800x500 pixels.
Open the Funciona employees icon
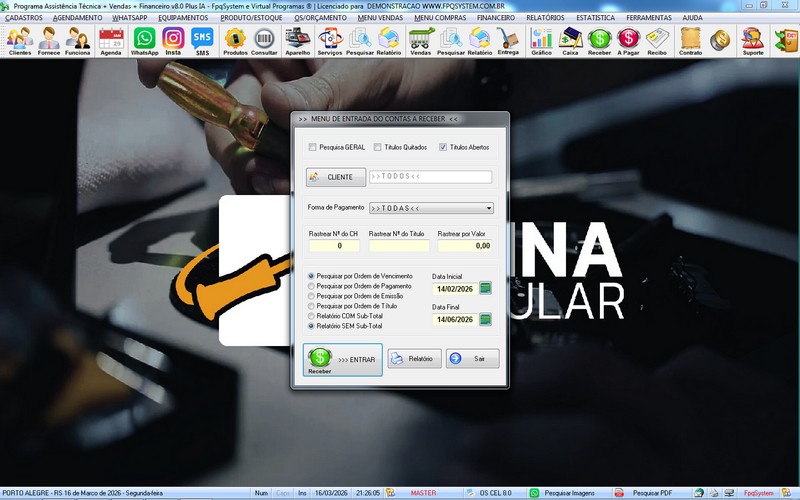[78, 41]
